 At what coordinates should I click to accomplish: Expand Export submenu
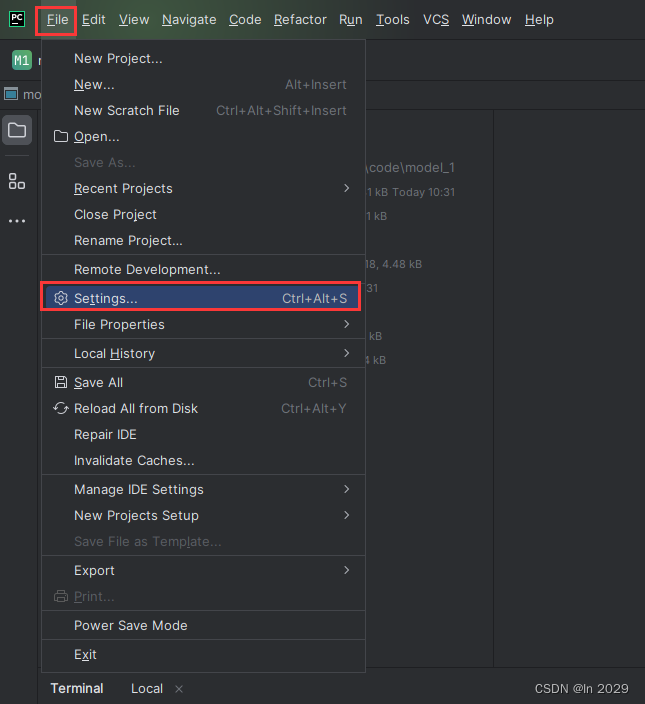coord(203,571)
